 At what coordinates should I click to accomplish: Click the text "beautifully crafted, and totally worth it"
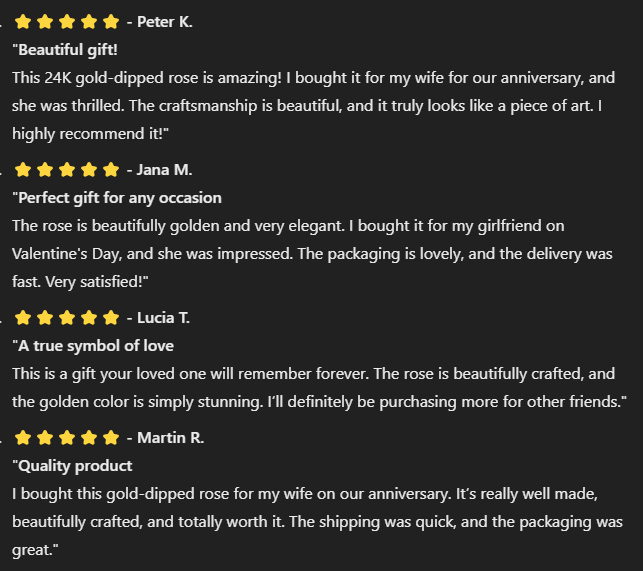click(148, 522)
